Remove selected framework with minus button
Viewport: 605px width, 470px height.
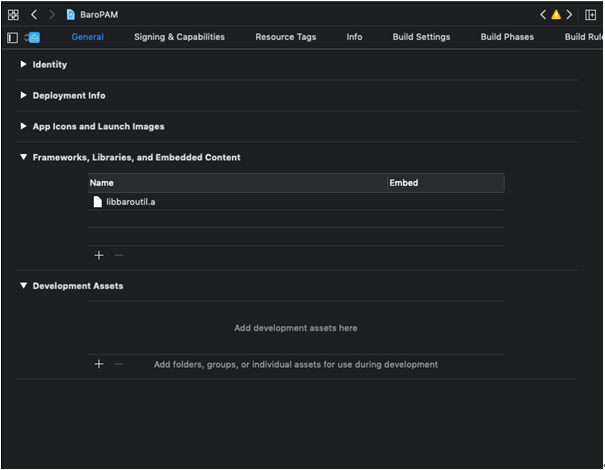point(118,255)
